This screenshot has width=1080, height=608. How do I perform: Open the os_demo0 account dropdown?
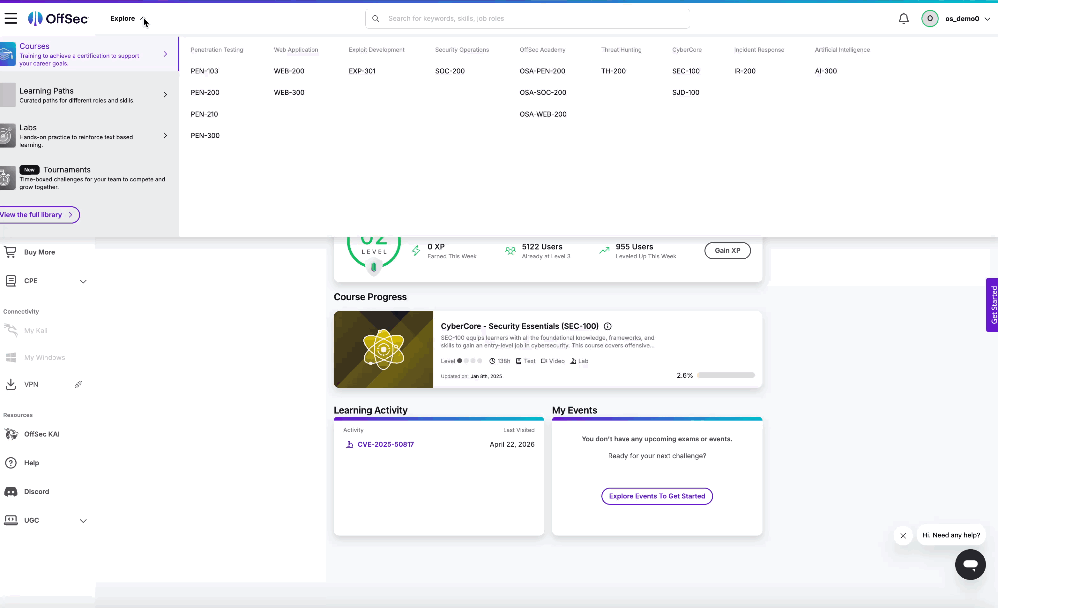point(968,19)
